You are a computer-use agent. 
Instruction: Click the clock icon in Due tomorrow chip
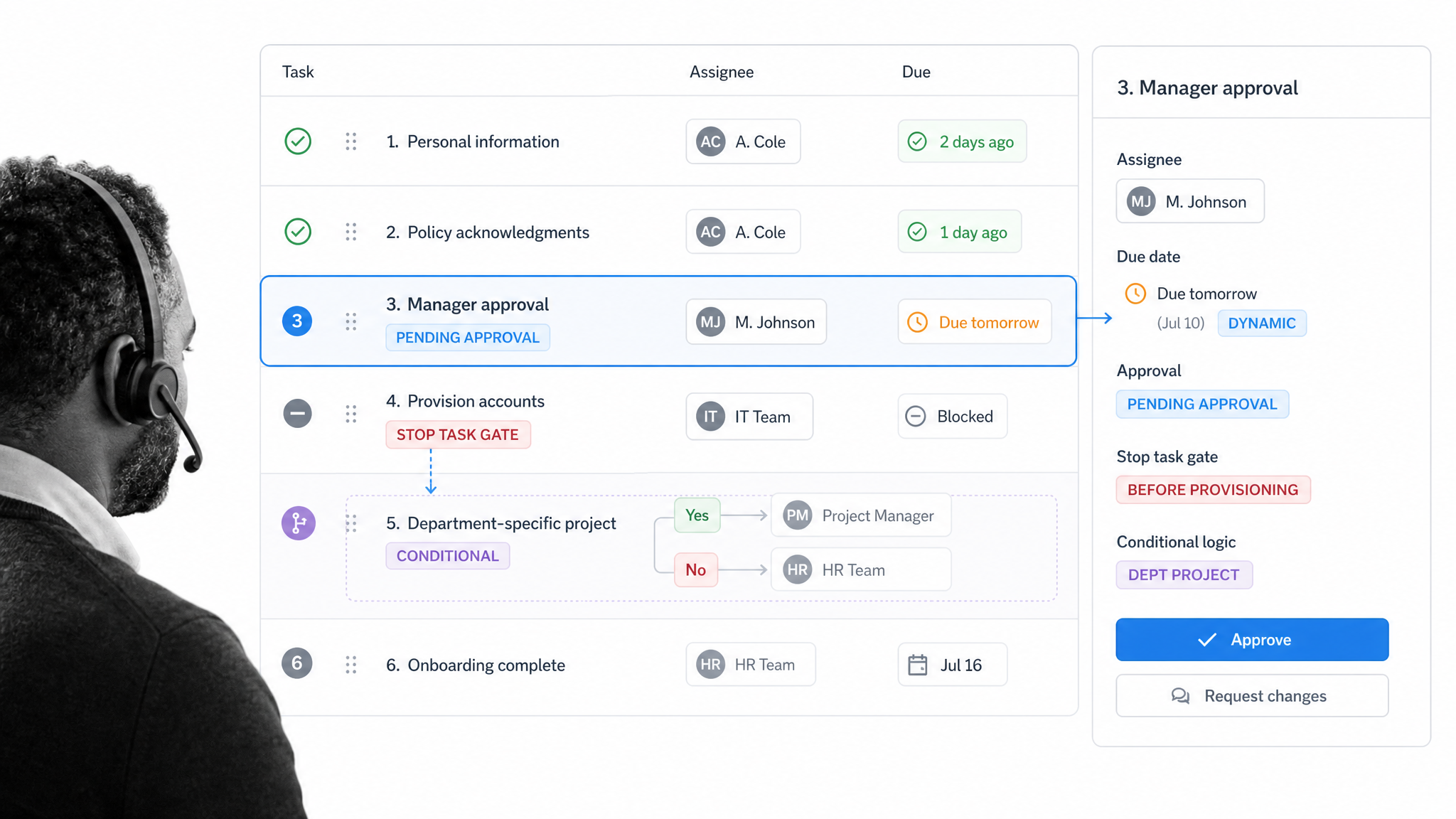coord(918,322)
